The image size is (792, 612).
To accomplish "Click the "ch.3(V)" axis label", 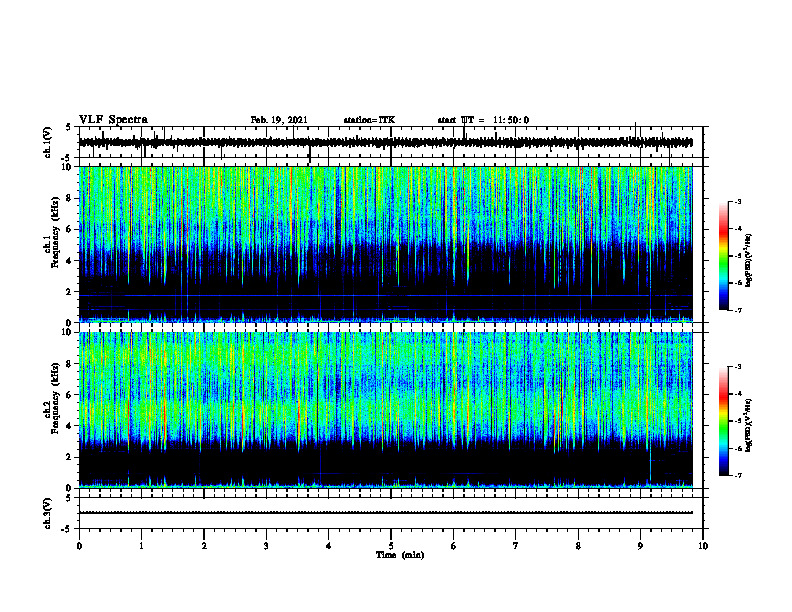I will click(x=48, y=514).
